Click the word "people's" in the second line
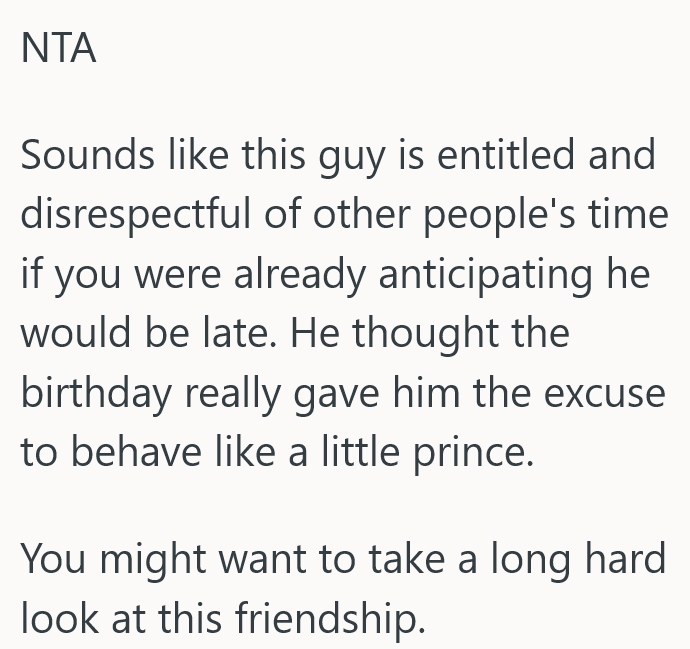 511,214
